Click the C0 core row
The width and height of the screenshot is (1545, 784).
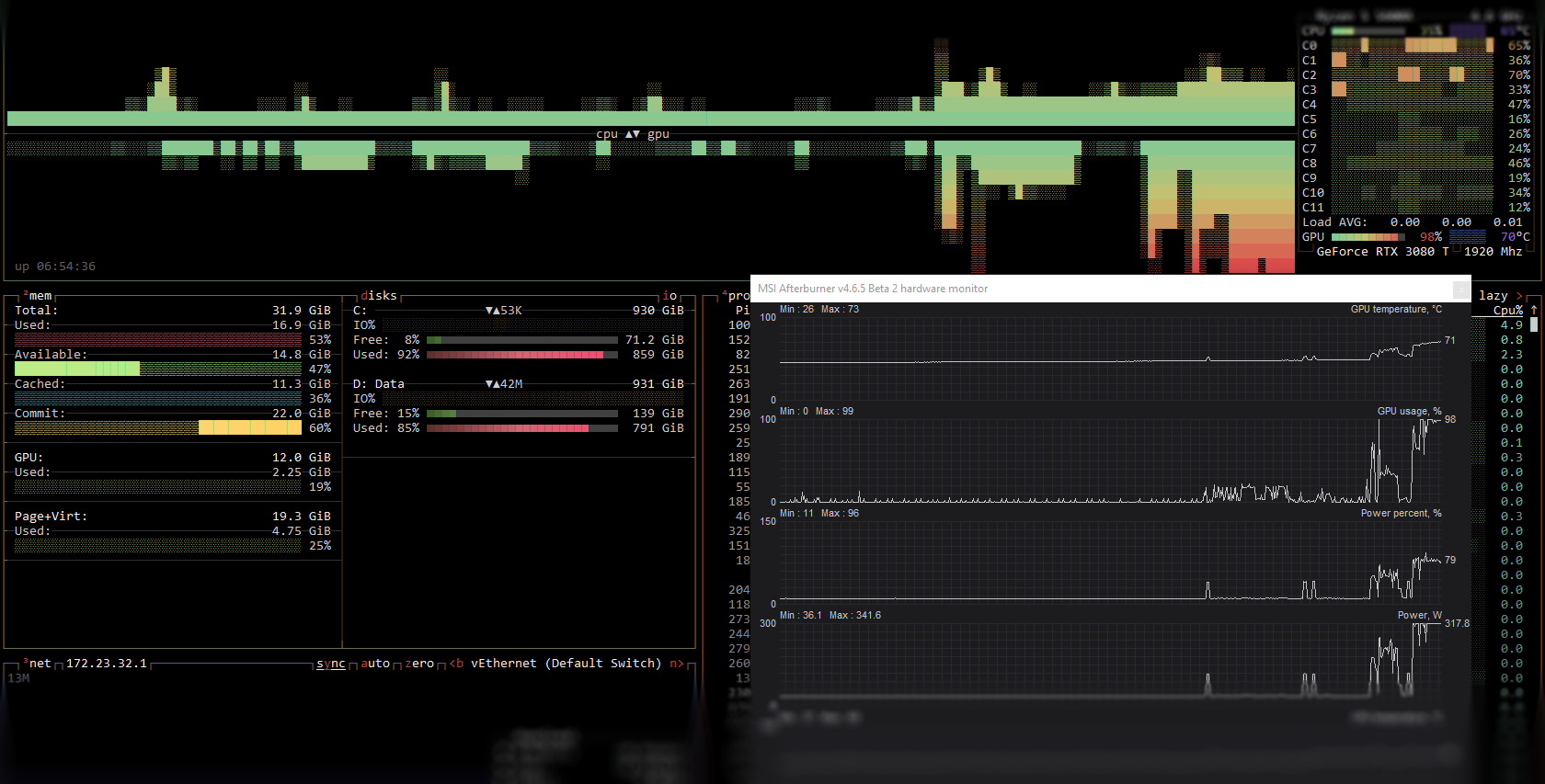1416,46
